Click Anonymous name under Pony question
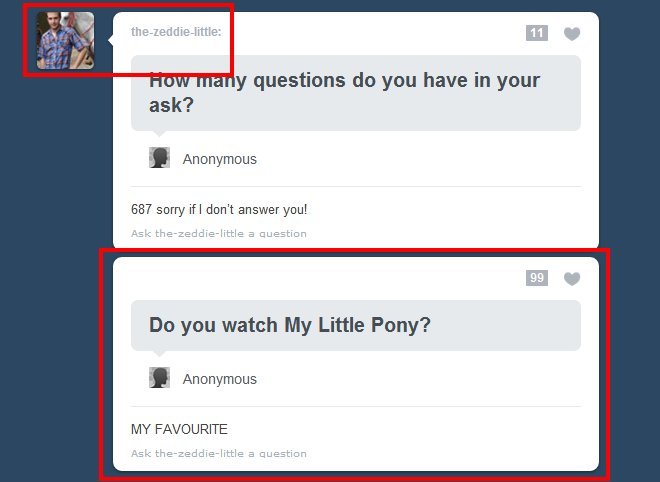Image resolution: width=660 pixels, height=482 pixels. point(219,379)
